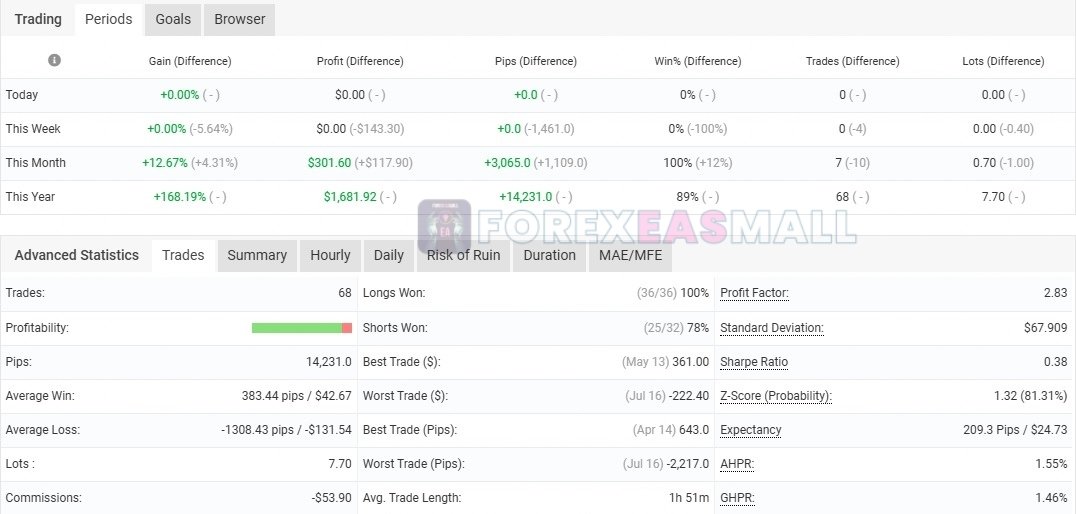The height and width of the screenshot is (514, 1076).
Task: Click the info icon above Today row
Action: [54, 60]
